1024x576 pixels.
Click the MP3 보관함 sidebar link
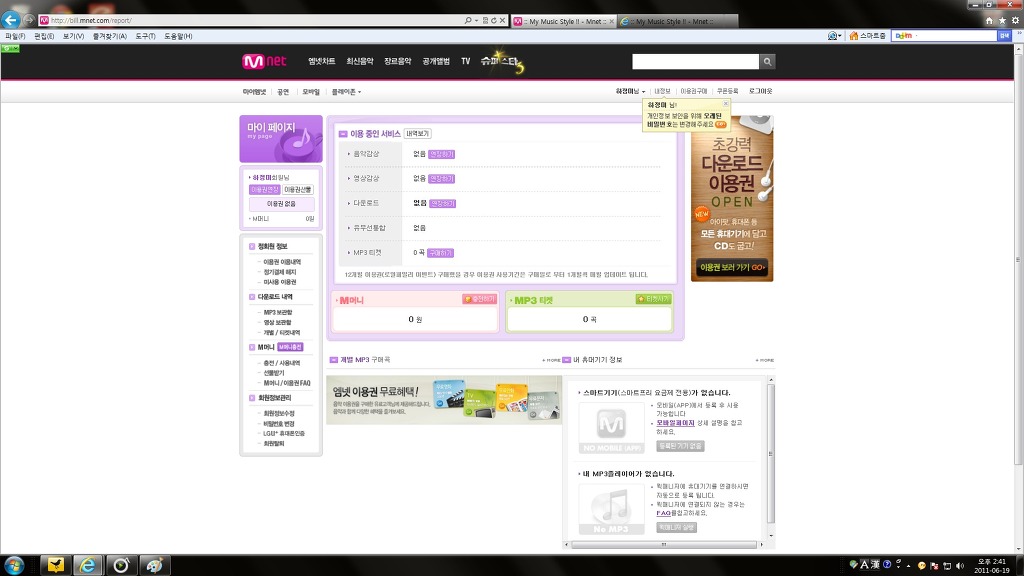(278, 312)
